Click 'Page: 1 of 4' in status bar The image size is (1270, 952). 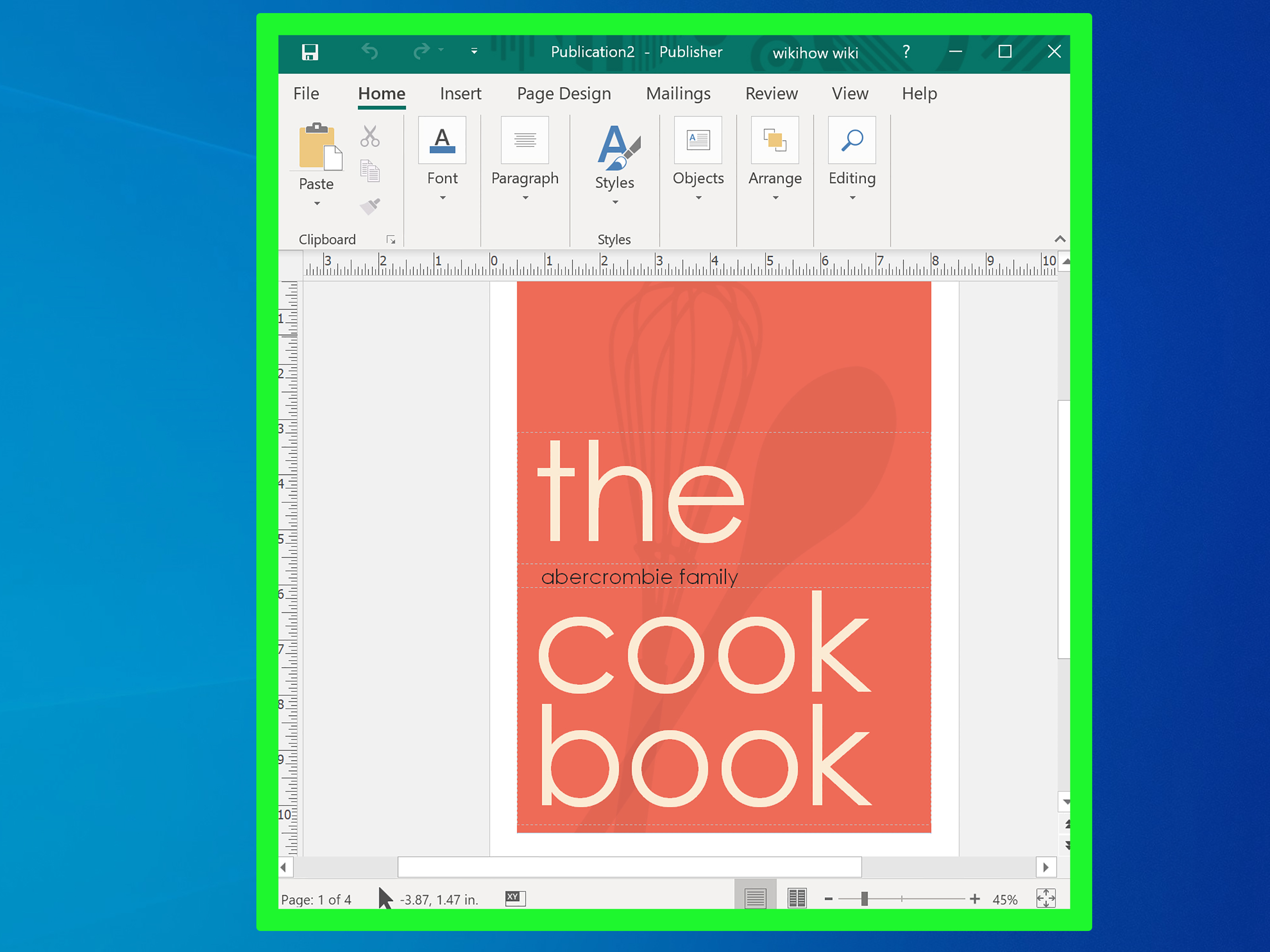coord(316,899)
